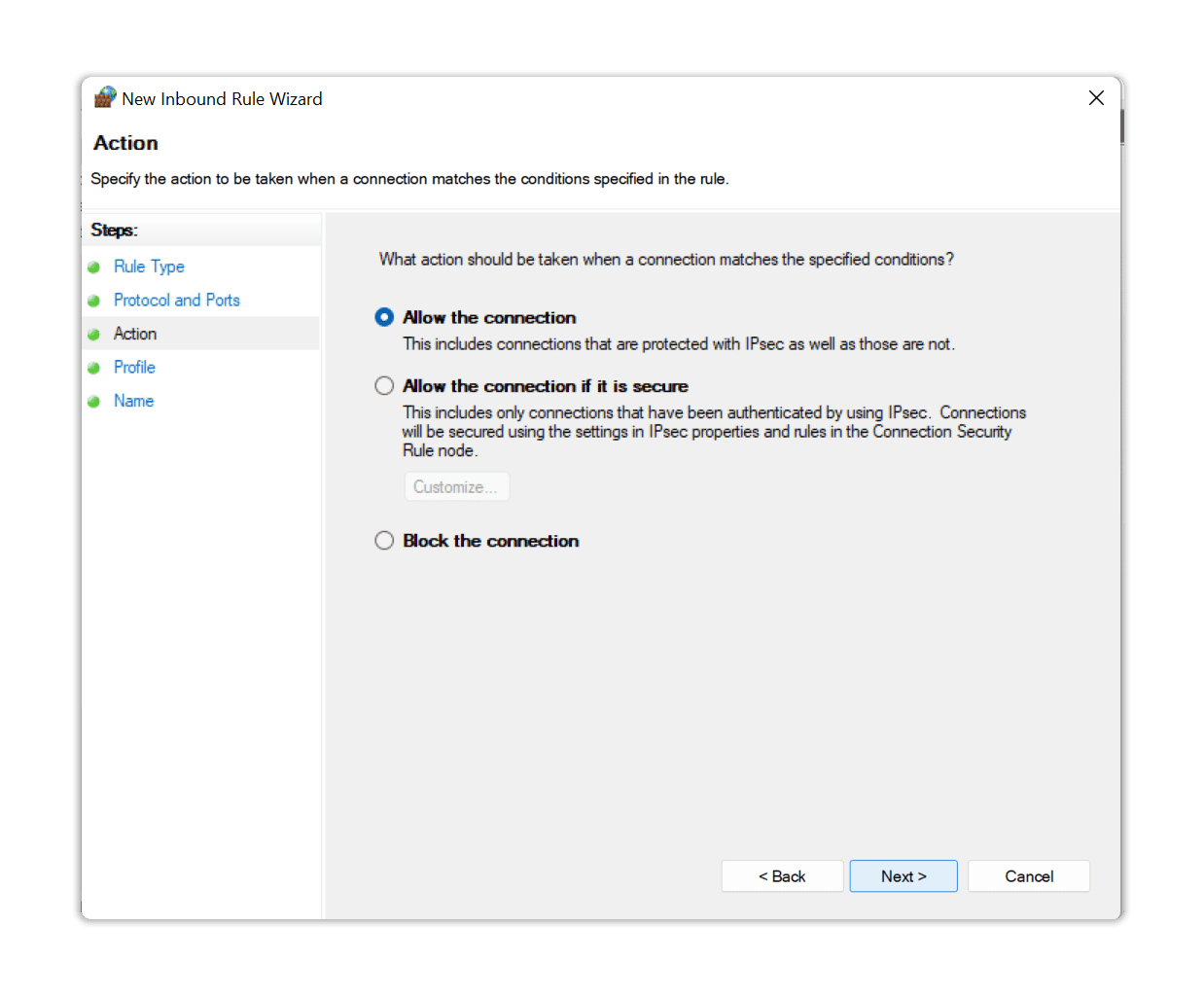
Task: Click the green dot beside Rule Type
Action: pos(94,267)
